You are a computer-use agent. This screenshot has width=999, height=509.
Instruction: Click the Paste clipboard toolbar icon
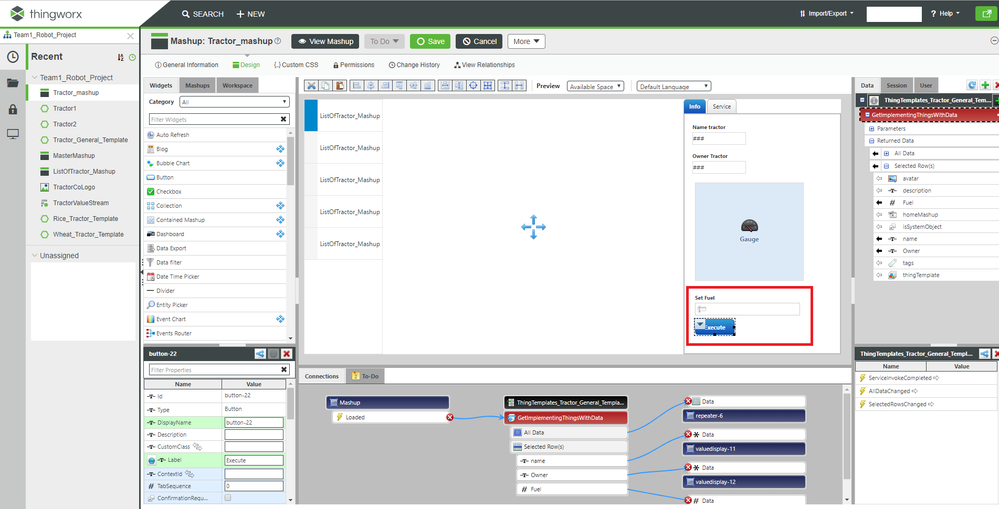tap(339, 86)
